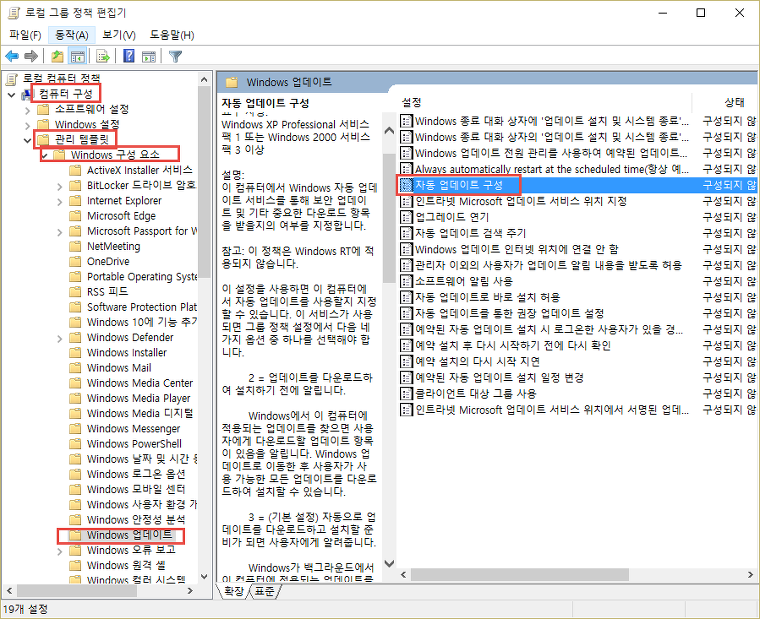Viewport: 760px width, 619px height.
Task: Select the Windows Mail folder
Action: [x=119, y=368]
